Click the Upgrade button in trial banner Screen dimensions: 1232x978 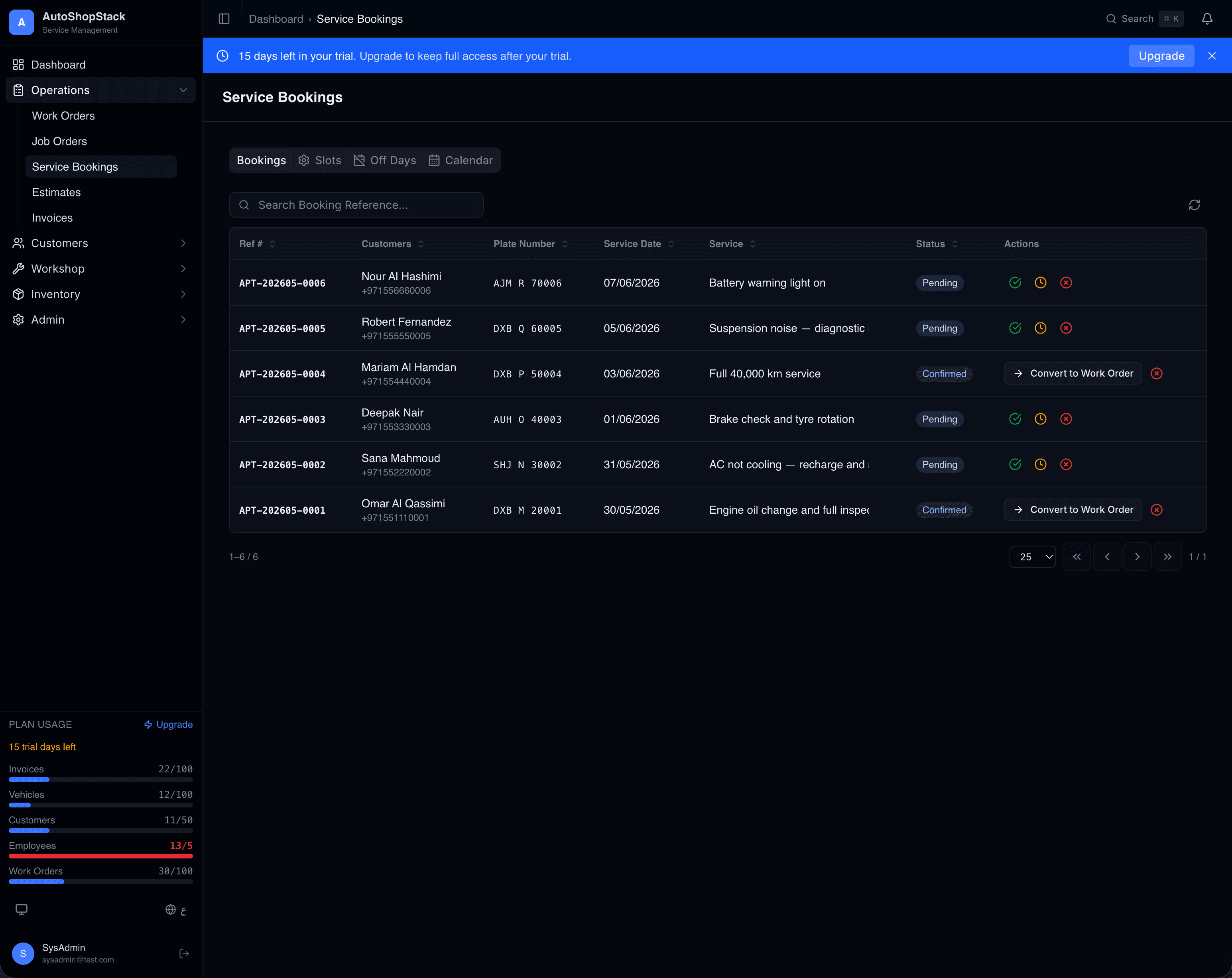pyautogui.click(x=1161, y=56)
